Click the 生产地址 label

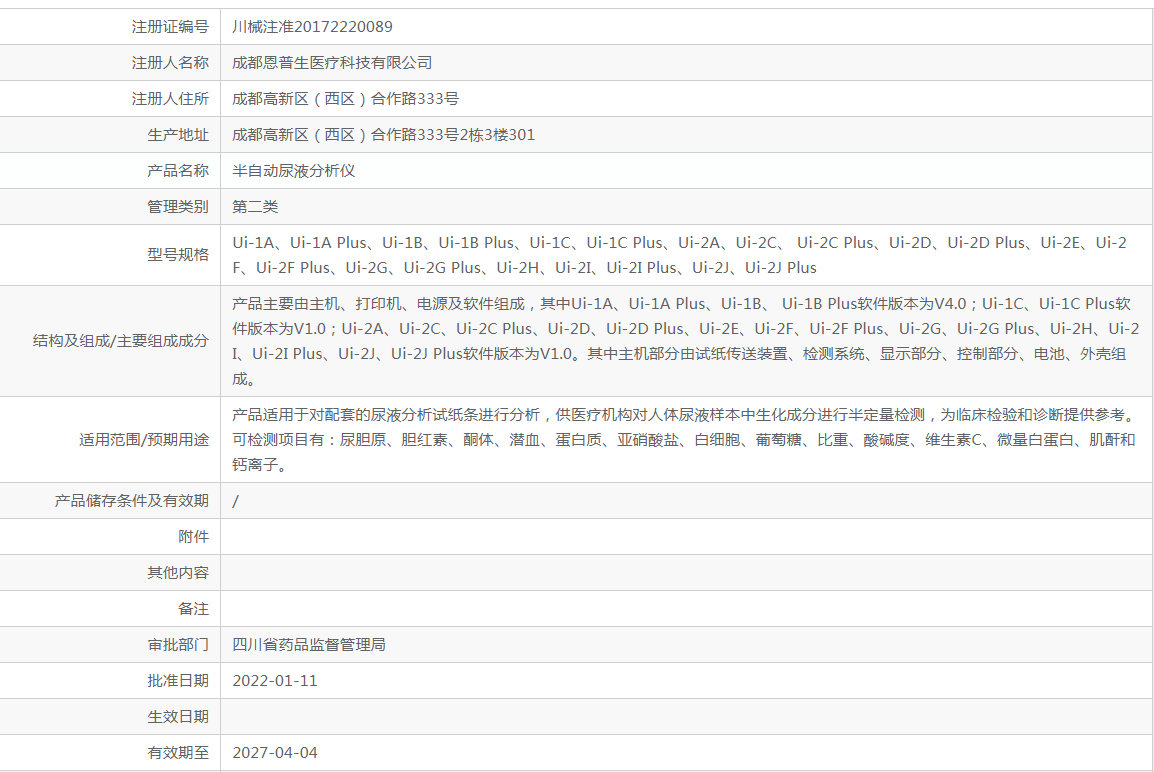[178, 135]
